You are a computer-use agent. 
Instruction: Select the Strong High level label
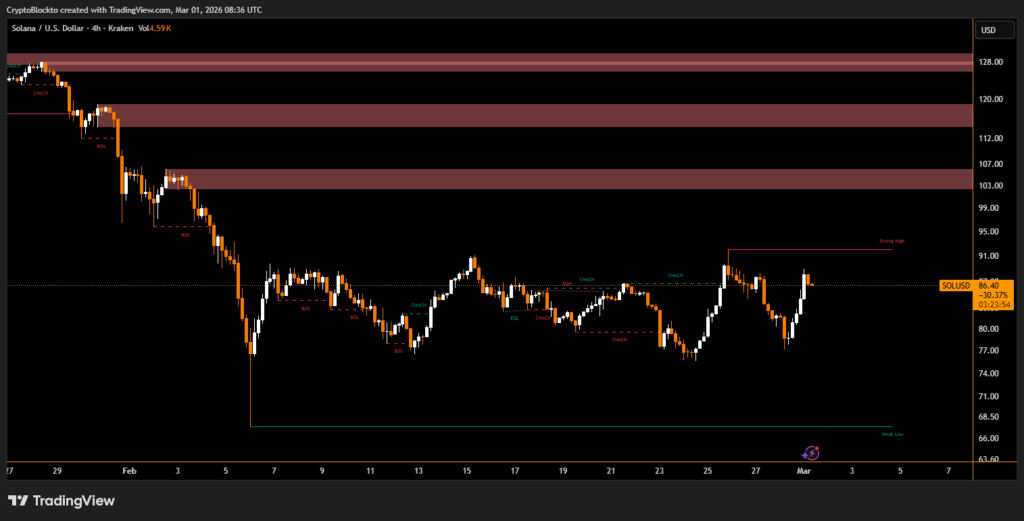(892, 241)
